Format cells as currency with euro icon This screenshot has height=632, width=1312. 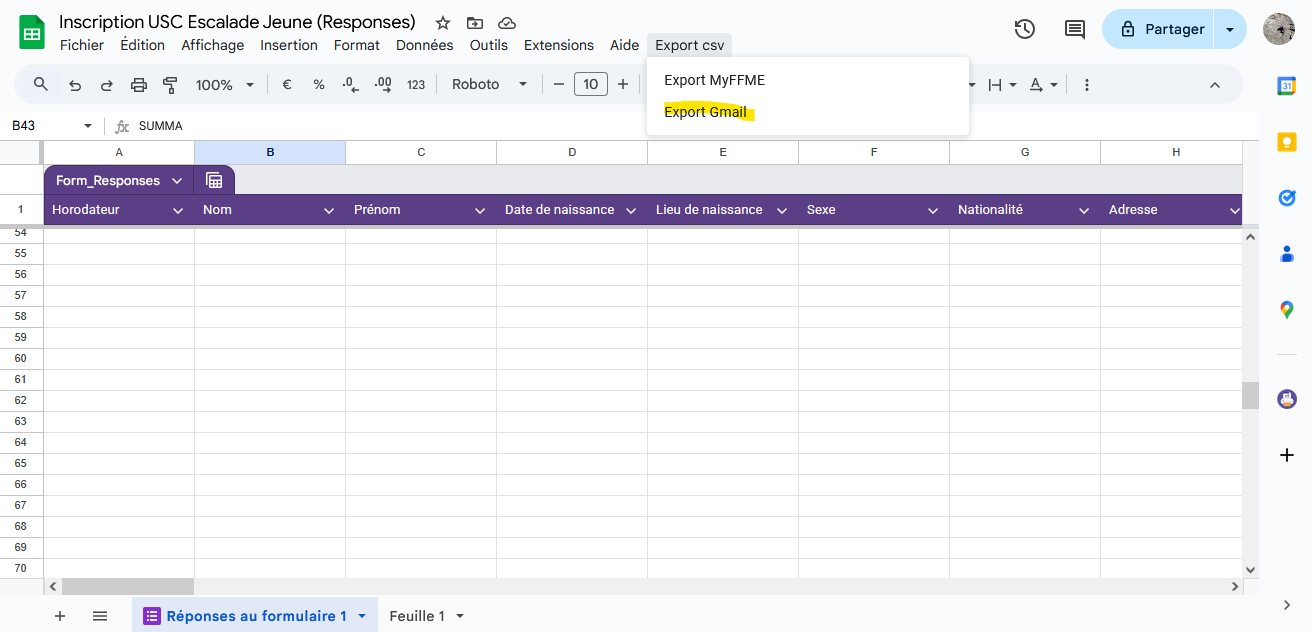(287, 85)
